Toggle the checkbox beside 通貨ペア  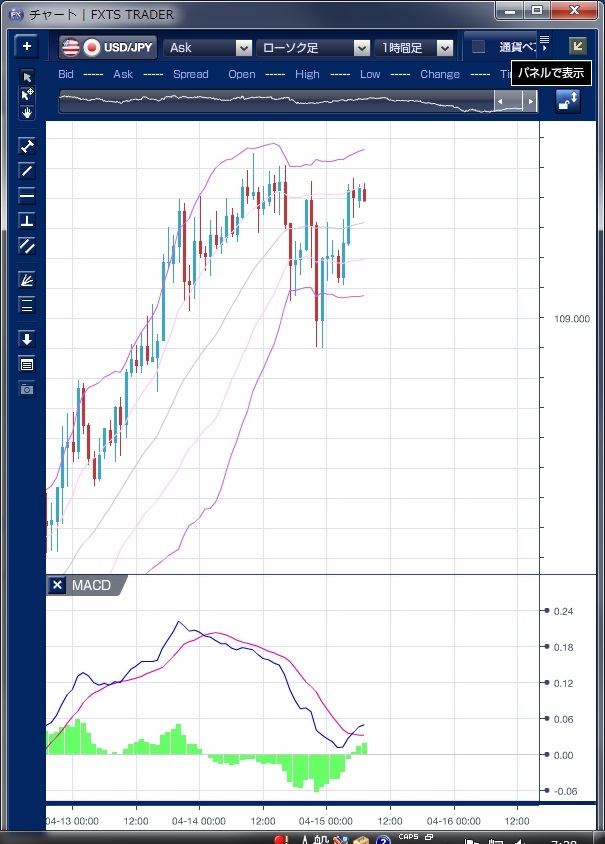pyautogui.click(x=479, y=47)
